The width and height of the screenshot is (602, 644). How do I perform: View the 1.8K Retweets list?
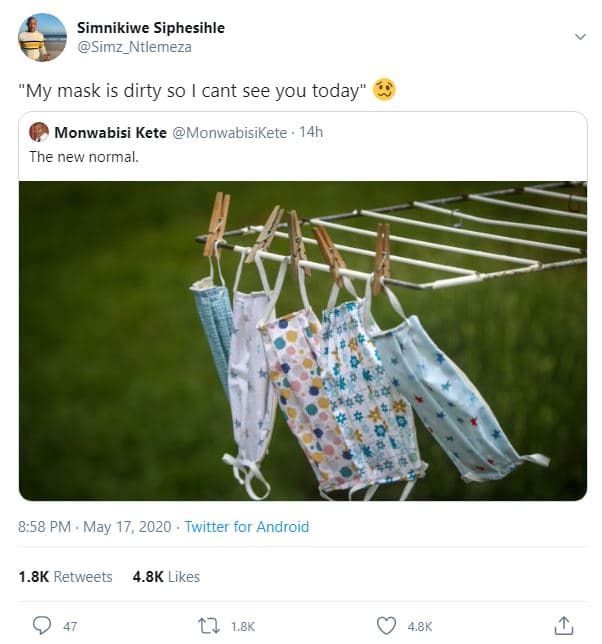[65, 577]
